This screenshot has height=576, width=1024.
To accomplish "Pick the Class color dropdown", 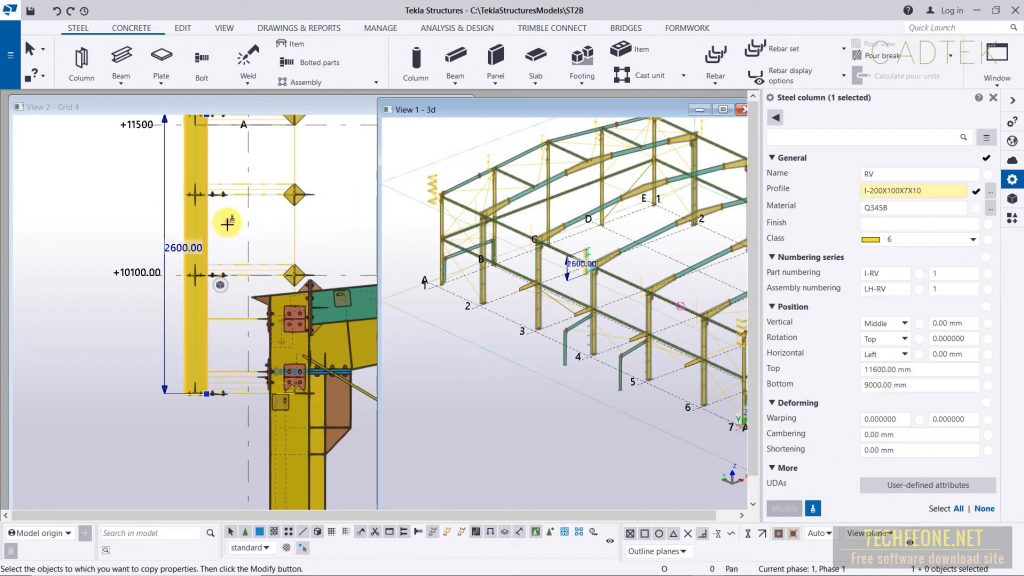I will pos(920,239).
